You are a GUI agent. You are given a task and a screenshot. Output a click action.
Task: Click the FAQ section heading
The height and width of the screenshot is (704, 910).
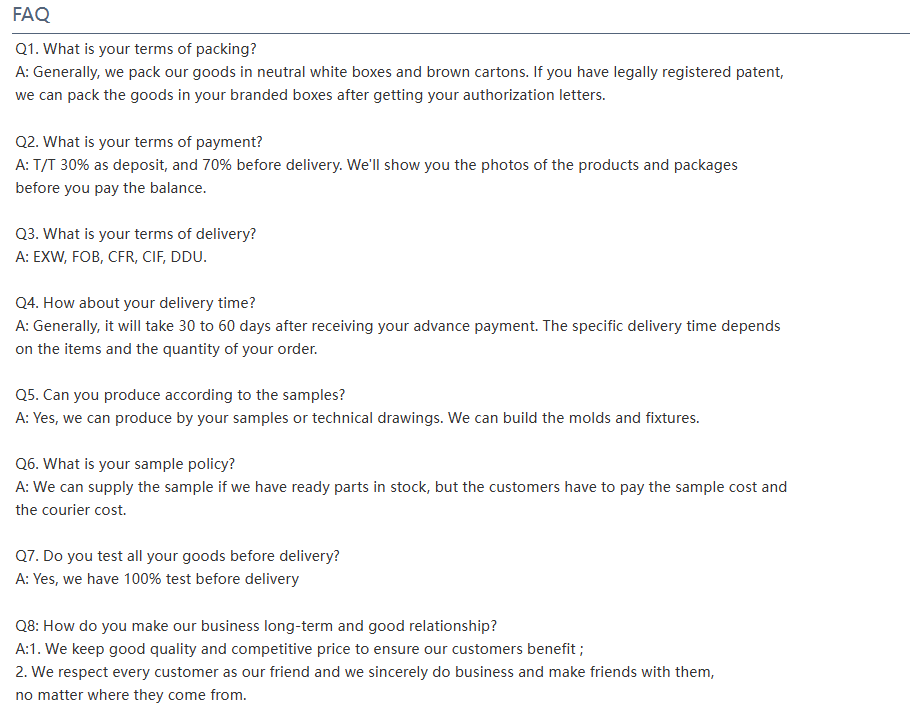click(31, 15)
